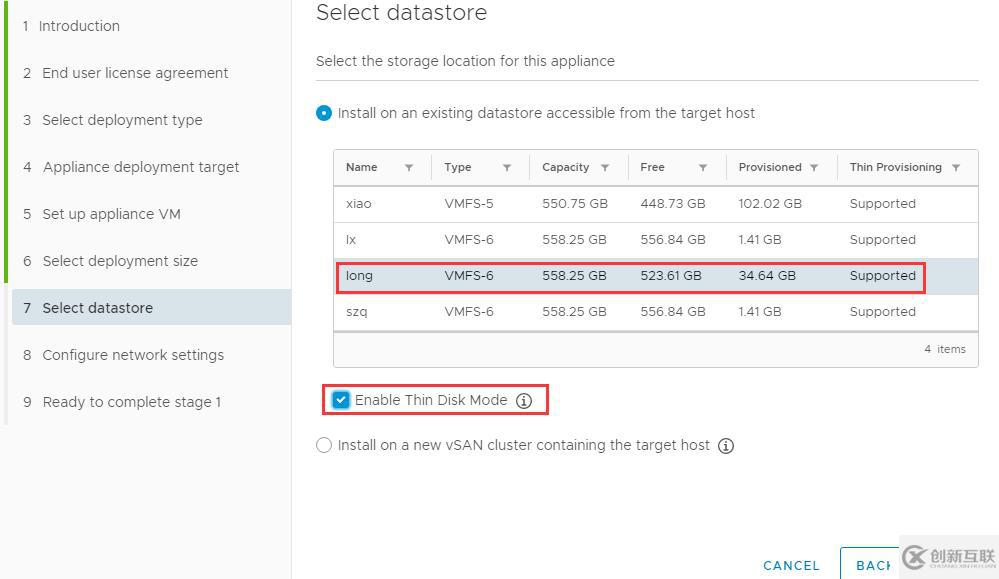The width and height of the screenshot is (999, 579).
Task: Select the lx datastore row
Action: [x=656, y=240]
